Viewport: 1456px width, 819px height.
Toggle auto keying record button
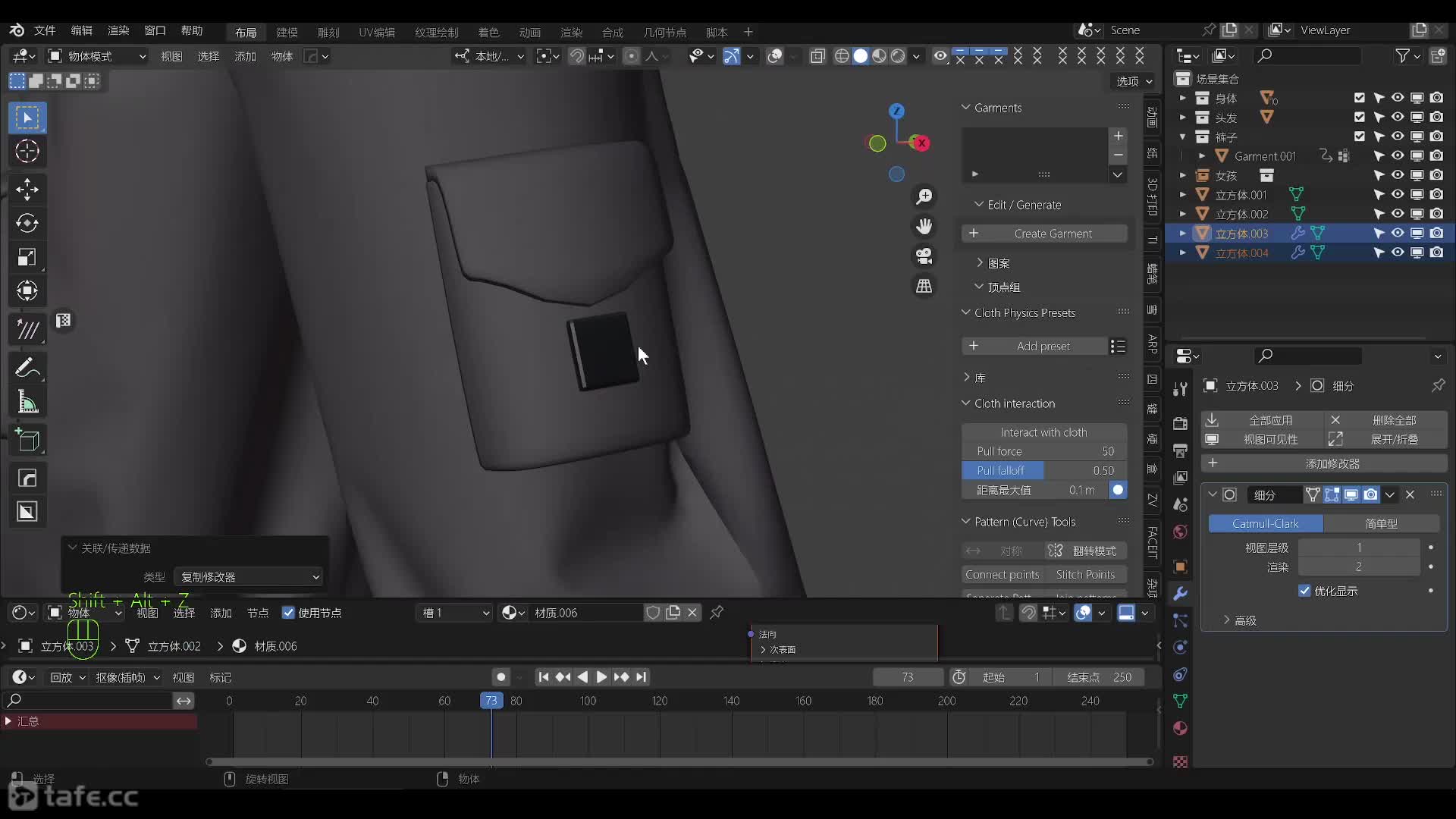click(500, 677)
